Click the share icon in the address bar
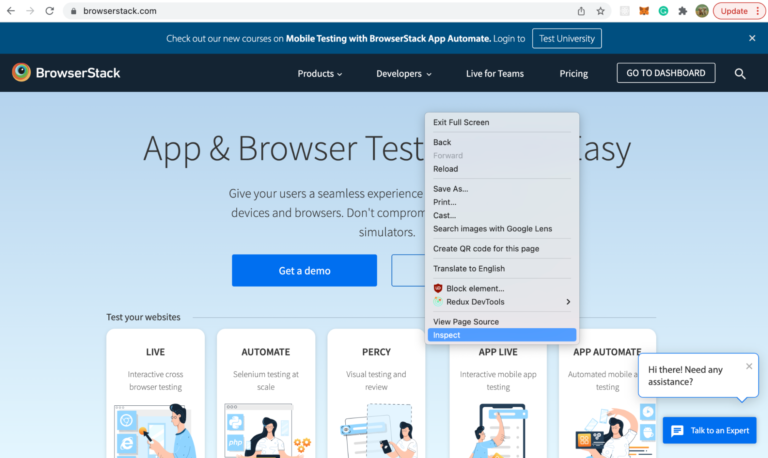 581,11
